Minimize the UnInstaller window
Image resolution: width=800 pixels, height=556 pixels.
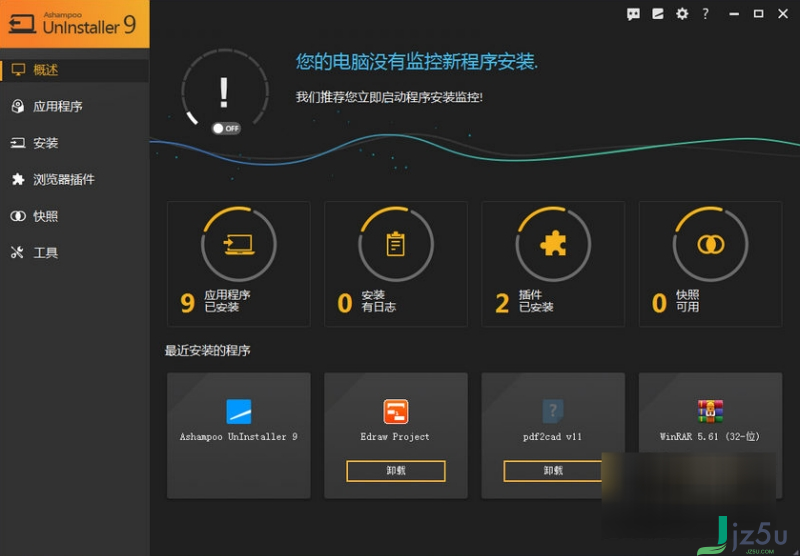click(x=734, y=14)
